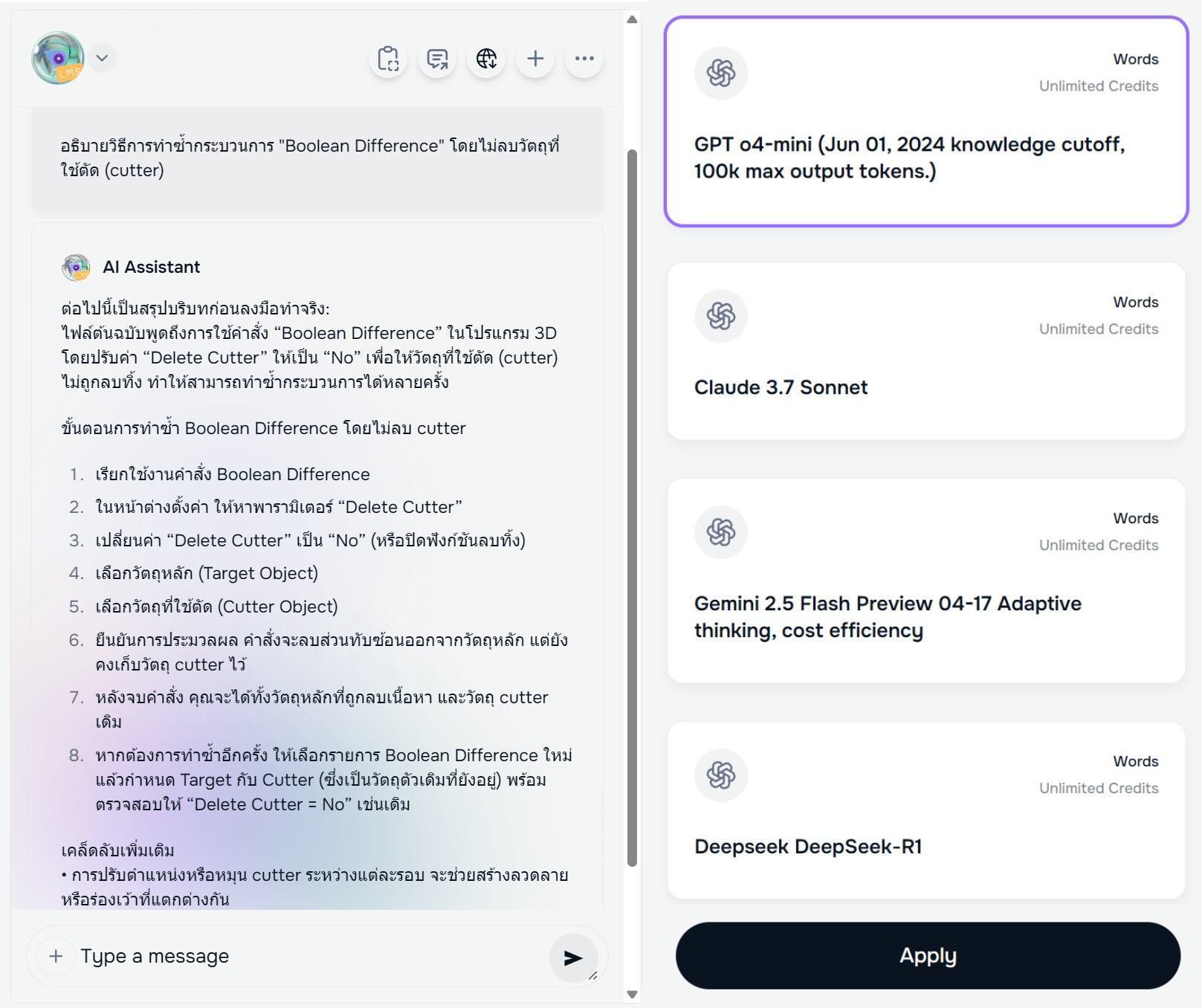
Task: Click step 5 text with (Cutter Object)
Action: click(217, 607)
